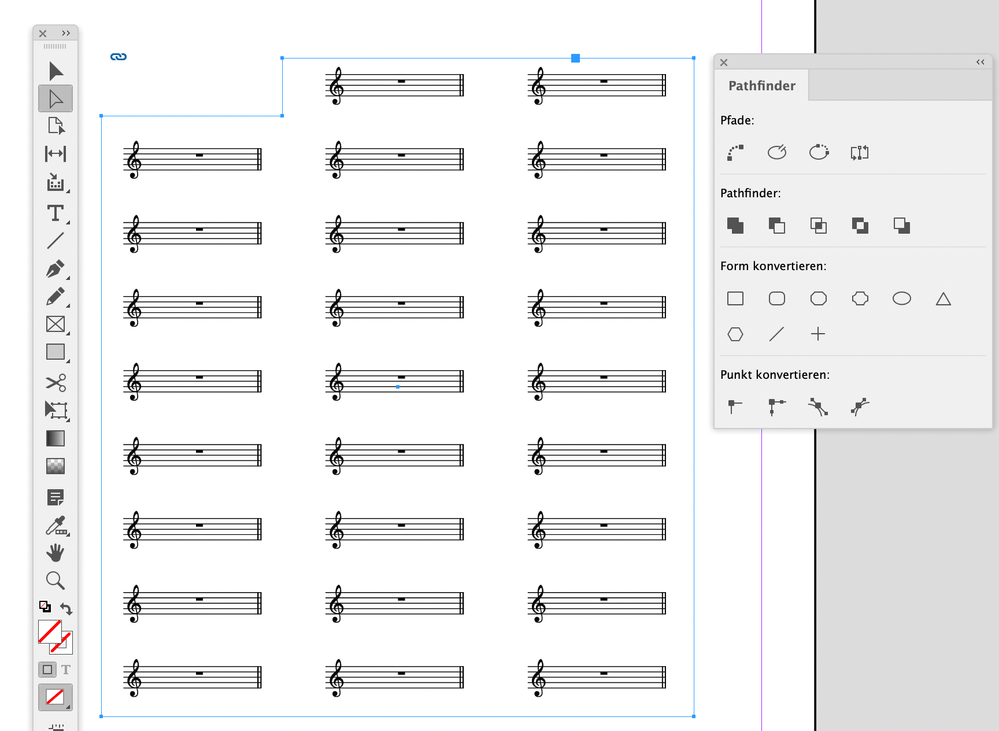Toggle formatting affects container
Viewport: 999px width, 731px height.
click(47, 669)
